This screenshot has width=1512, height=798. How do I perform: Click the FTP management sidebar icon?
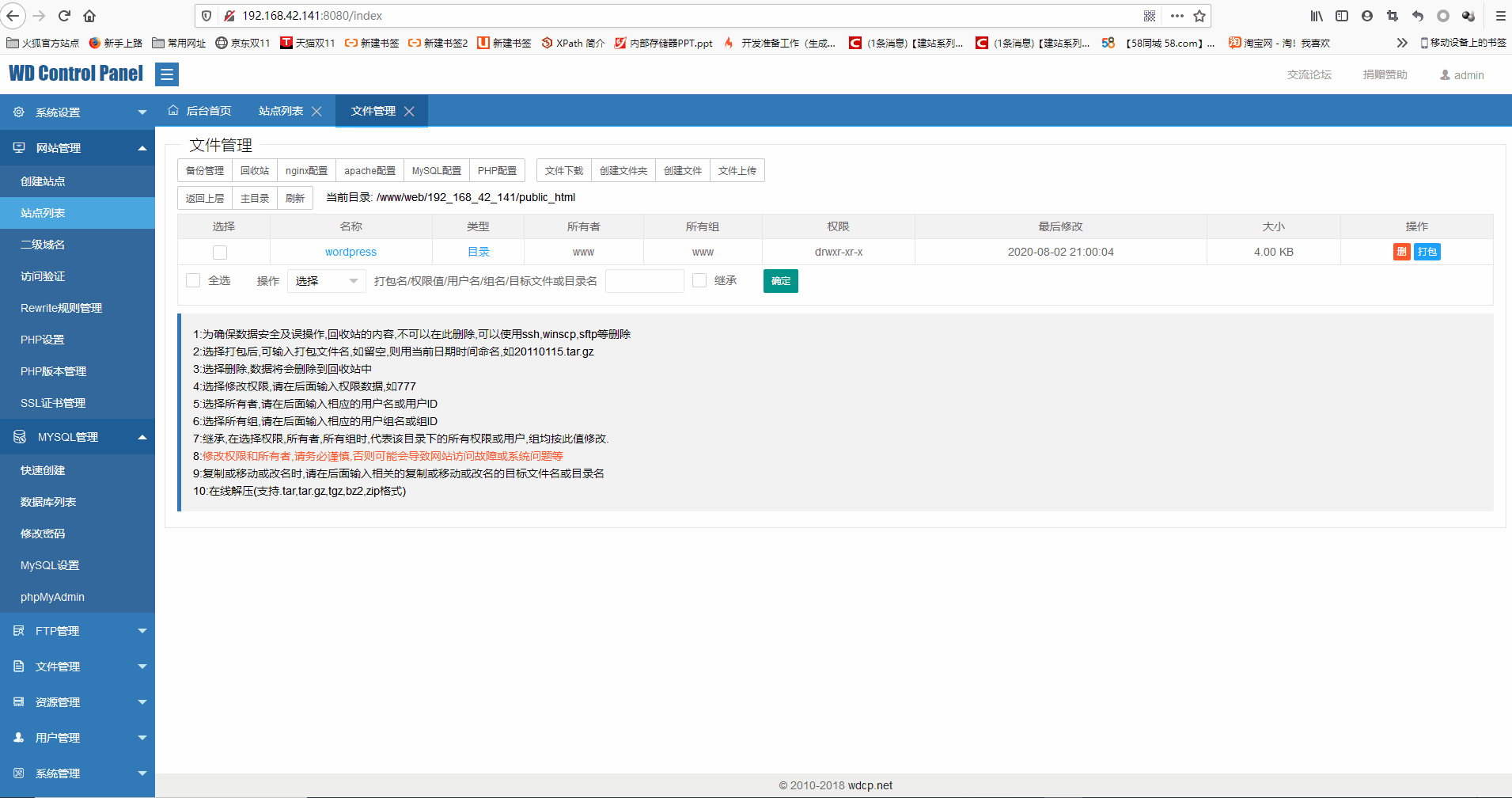point(19,631)
